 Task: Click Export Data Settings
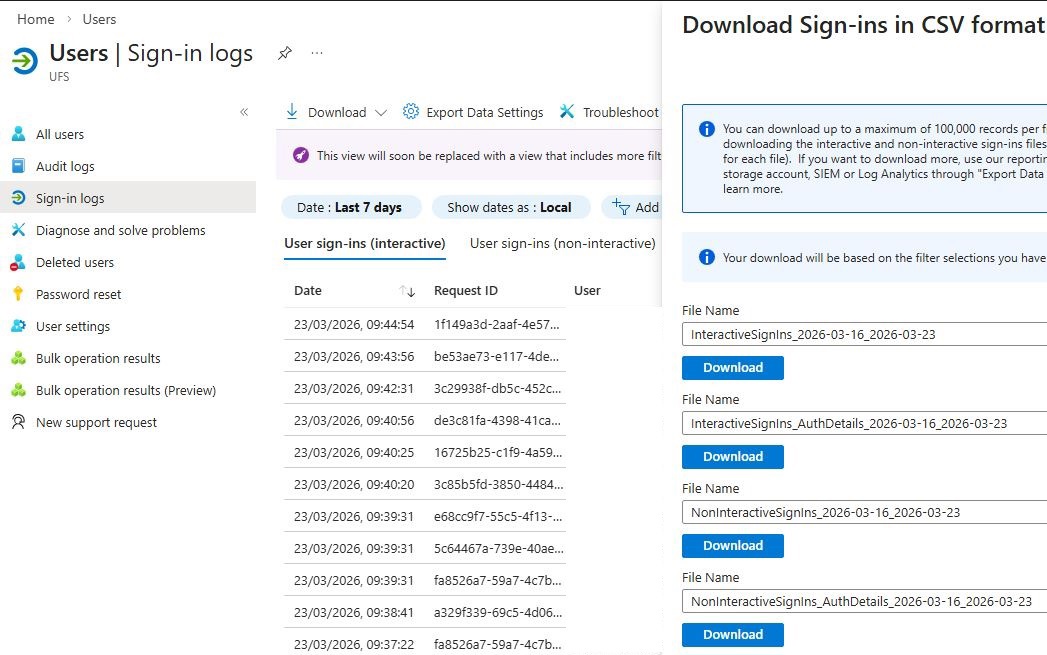pyautogui.click(x=473, y=112)
